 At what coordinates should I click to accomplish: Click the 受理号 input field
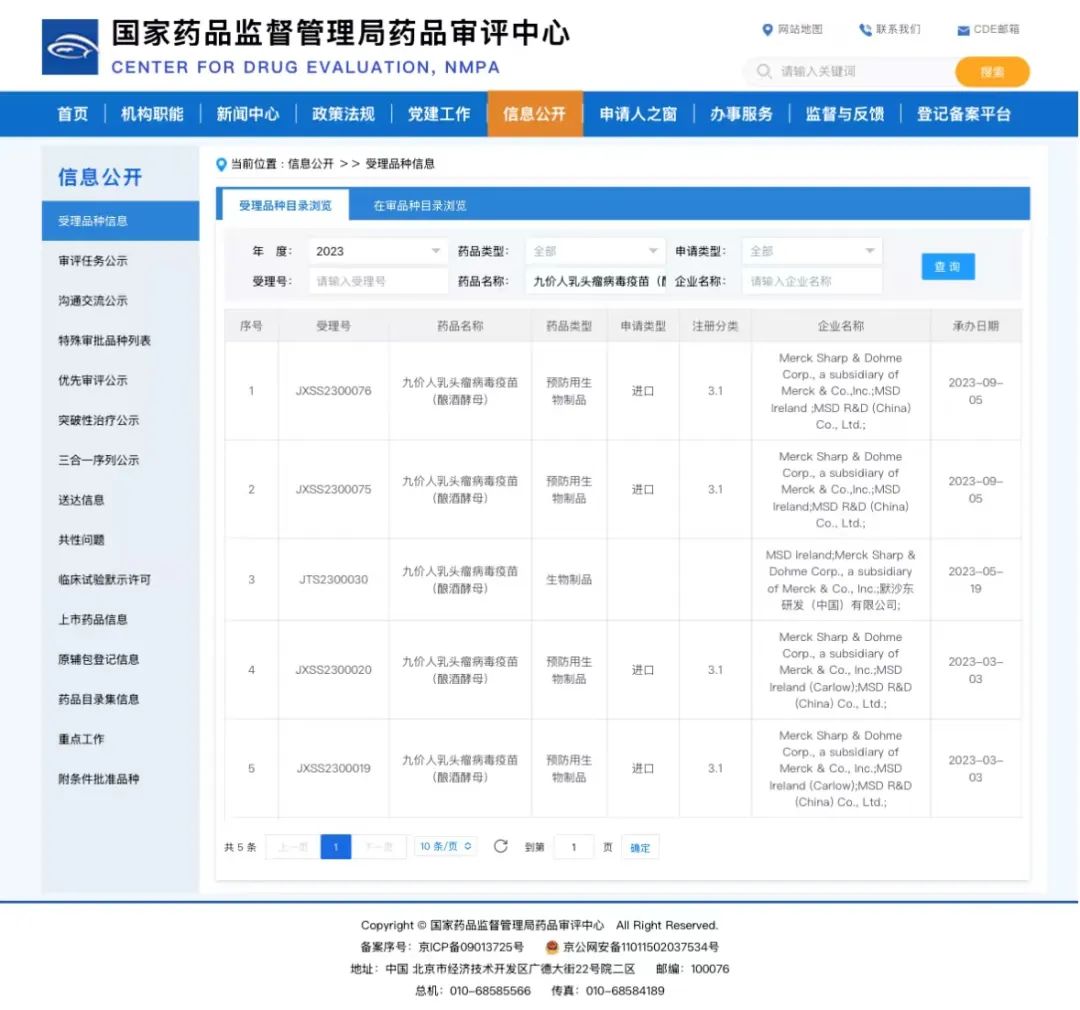[378, 282]
